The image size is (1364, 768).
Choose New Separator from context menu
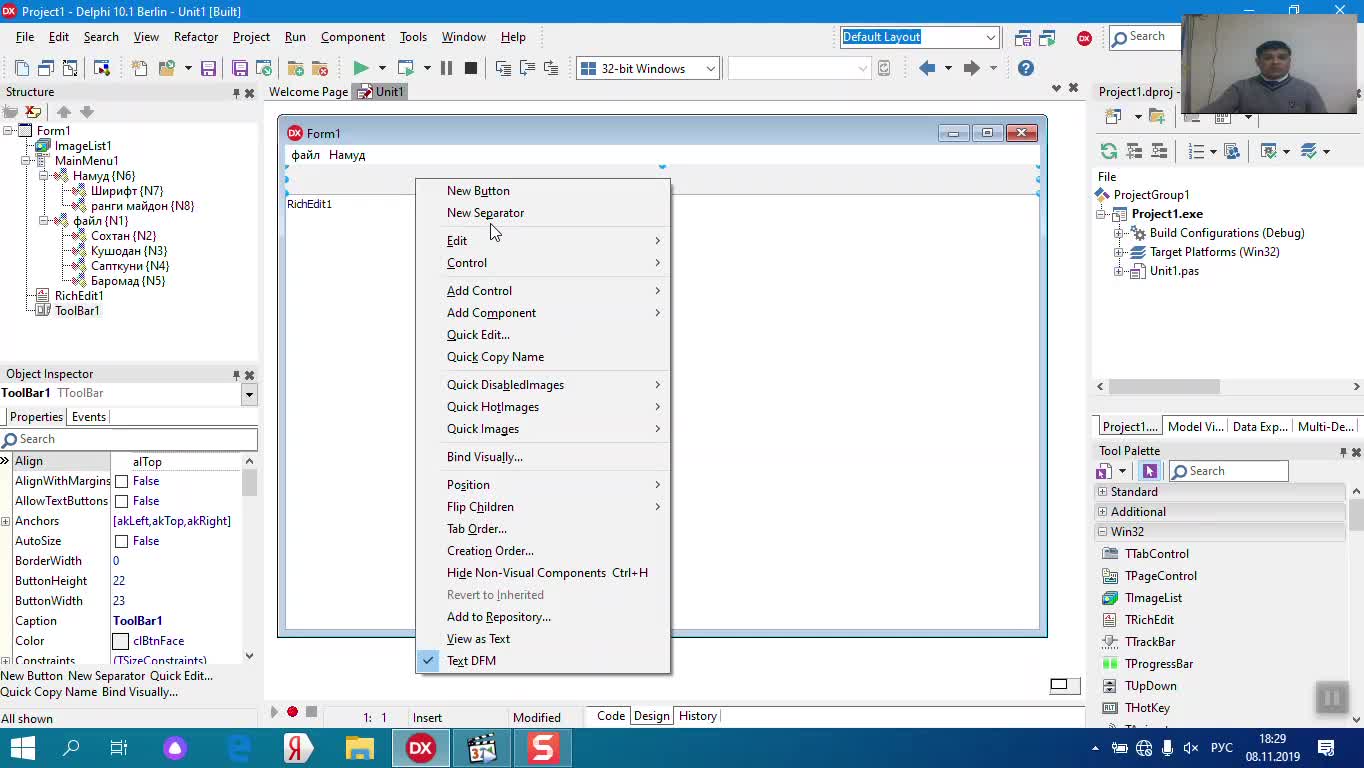(x=542, y=213)
